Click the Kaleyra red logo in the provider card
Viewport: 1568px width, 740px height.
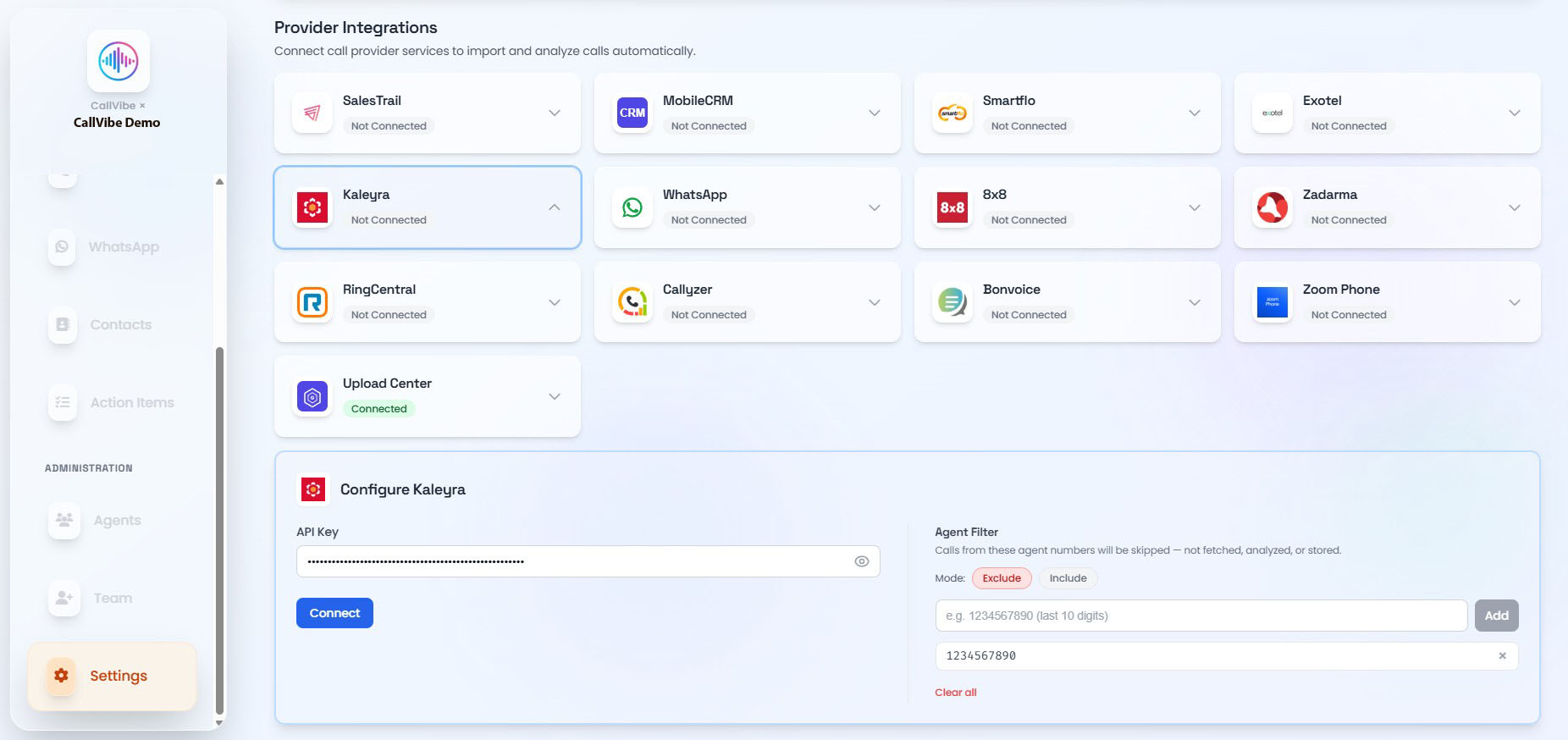click(312, 207)
